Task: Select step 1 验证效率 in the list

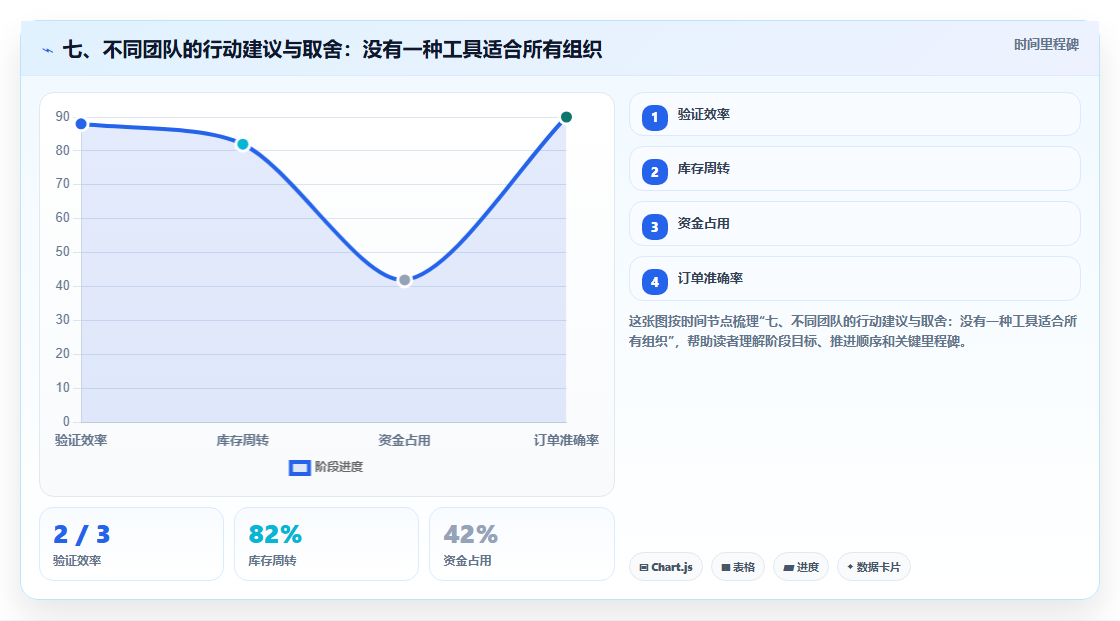Action: click(854, 114)
